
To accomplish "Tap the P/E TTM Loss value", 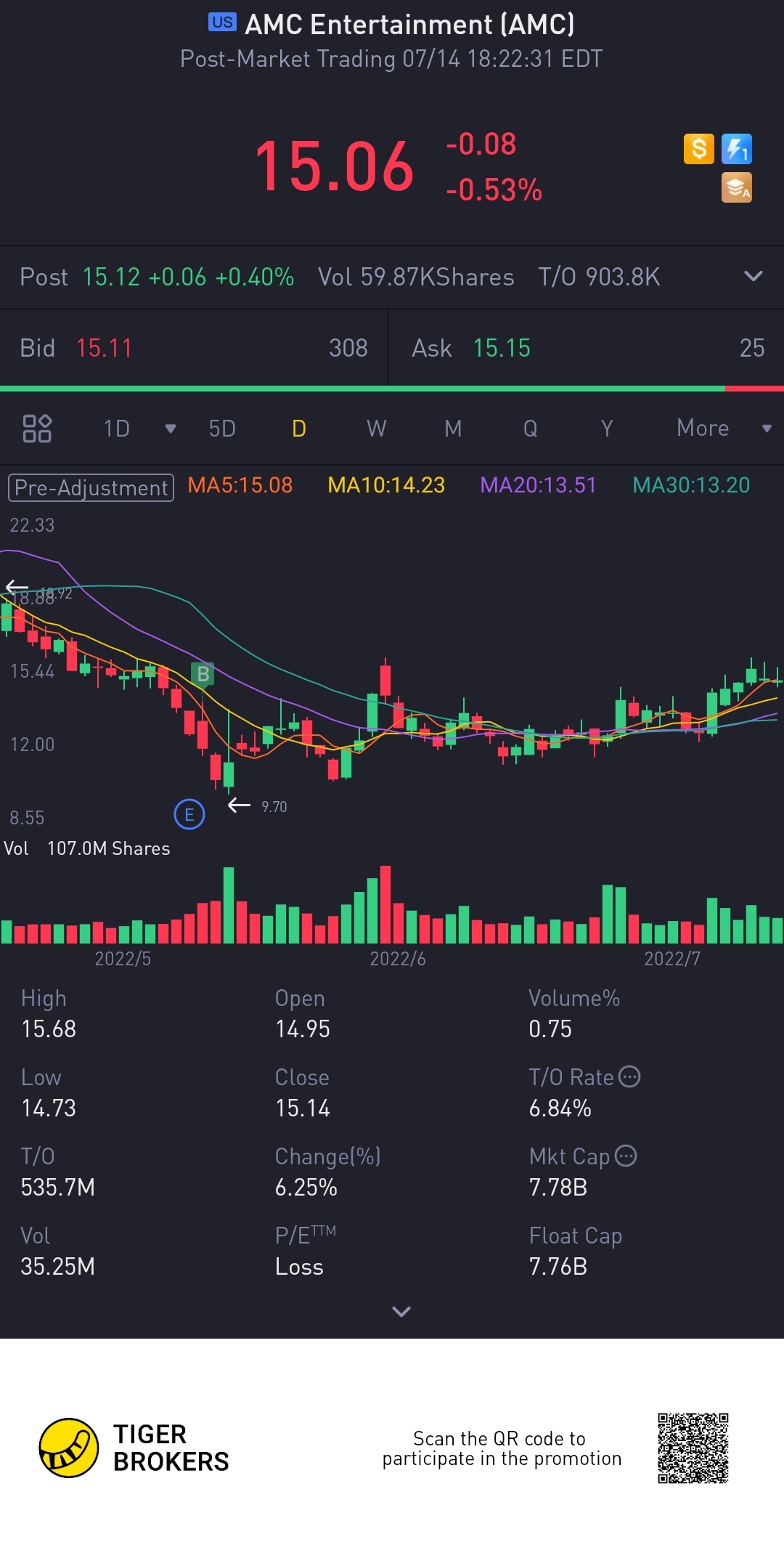I will pos(299,1267).
